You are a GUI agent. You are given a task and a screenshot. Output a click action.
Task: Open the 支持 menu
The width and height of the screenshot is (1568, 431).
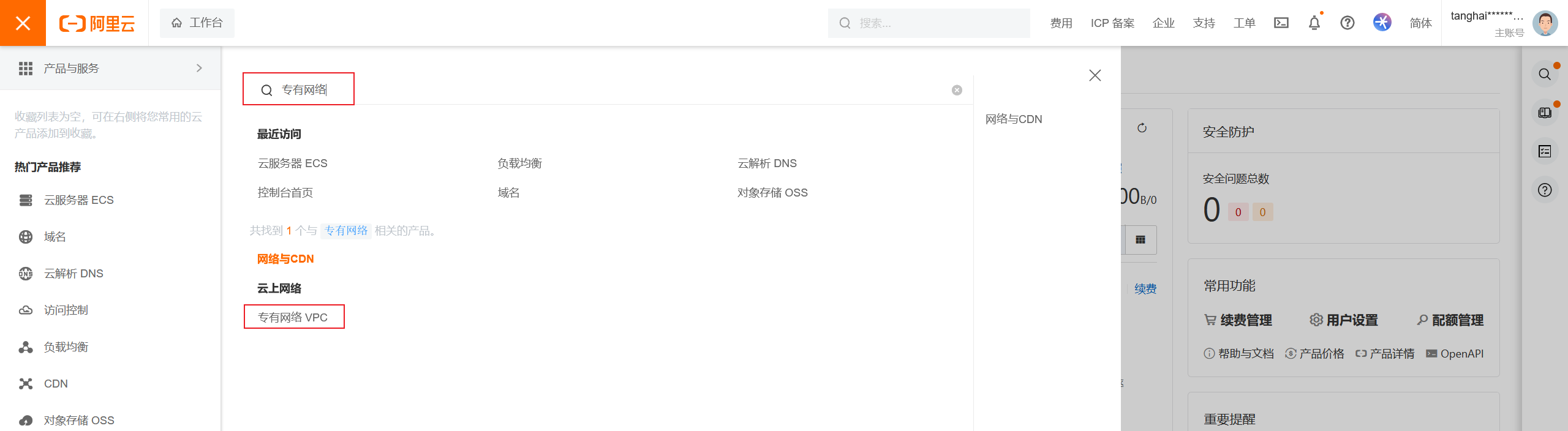click(1204, 23)
